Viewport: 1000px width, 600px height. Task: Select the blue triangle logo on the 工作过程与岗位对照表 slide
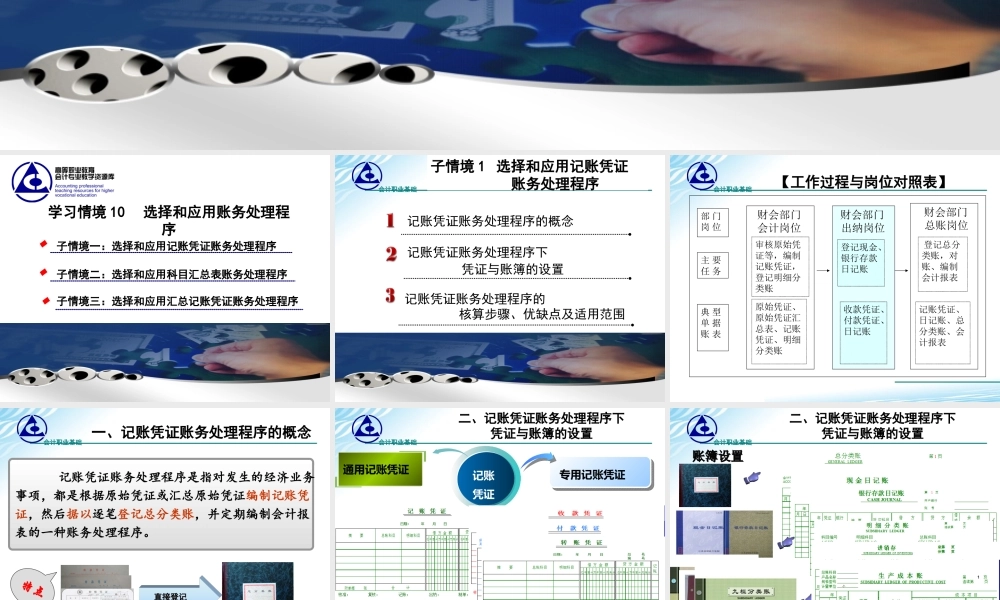point(702,177)
